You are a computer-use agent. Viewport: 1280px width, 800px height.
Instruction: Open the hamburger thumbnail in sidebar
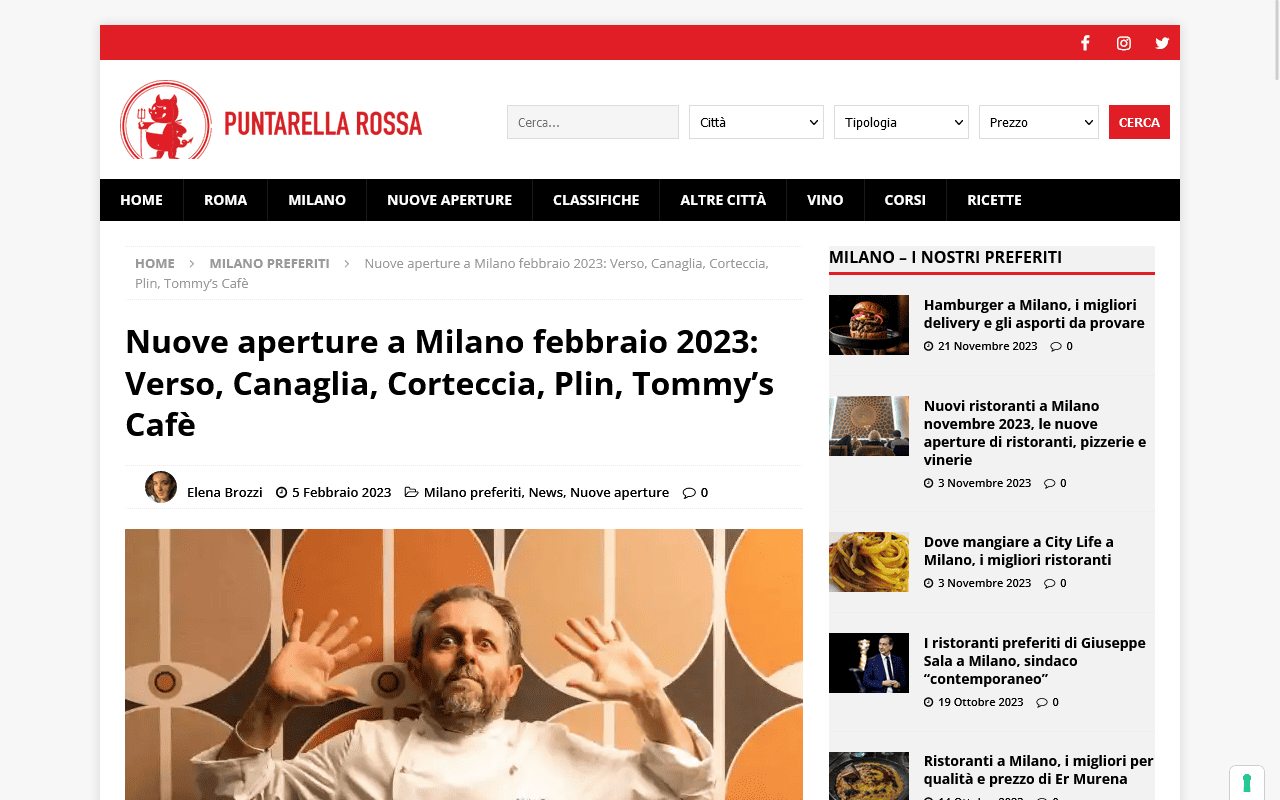pos(869,325)
